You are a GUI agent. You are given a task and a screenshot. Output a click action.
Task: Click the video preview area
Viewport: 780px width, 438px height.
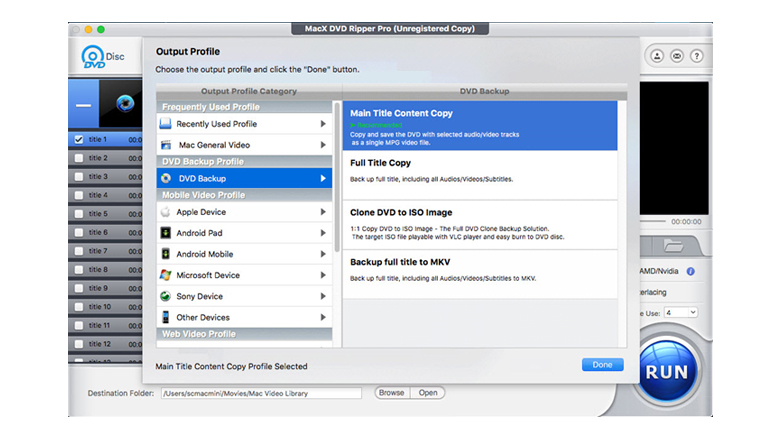click(674, 148)
